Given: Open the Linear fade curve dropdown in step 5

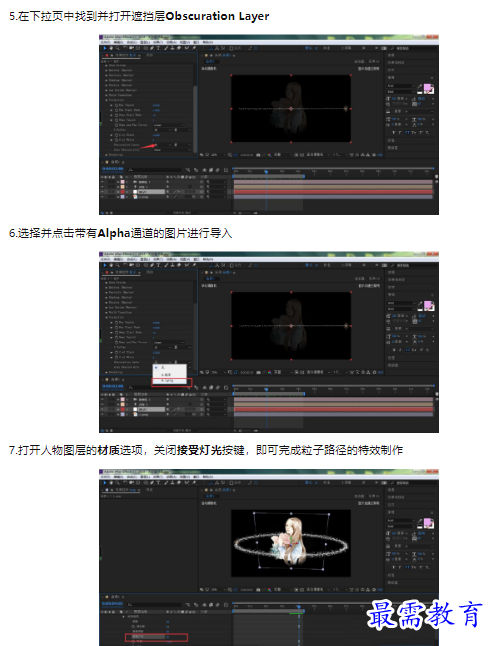Looking at the screenshot, I should pyautogui.click(x=168, y=125).
